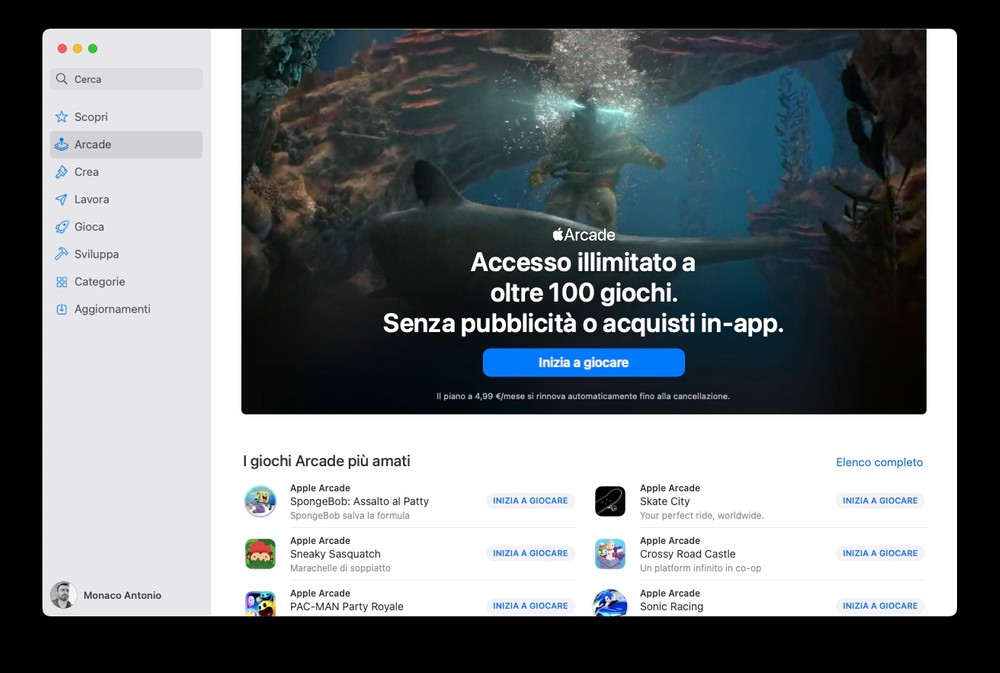This screenshot has height=673, width=1000.
Task: Click the SpongeBob: Assalto al Patty app icon
Action: 260,501
